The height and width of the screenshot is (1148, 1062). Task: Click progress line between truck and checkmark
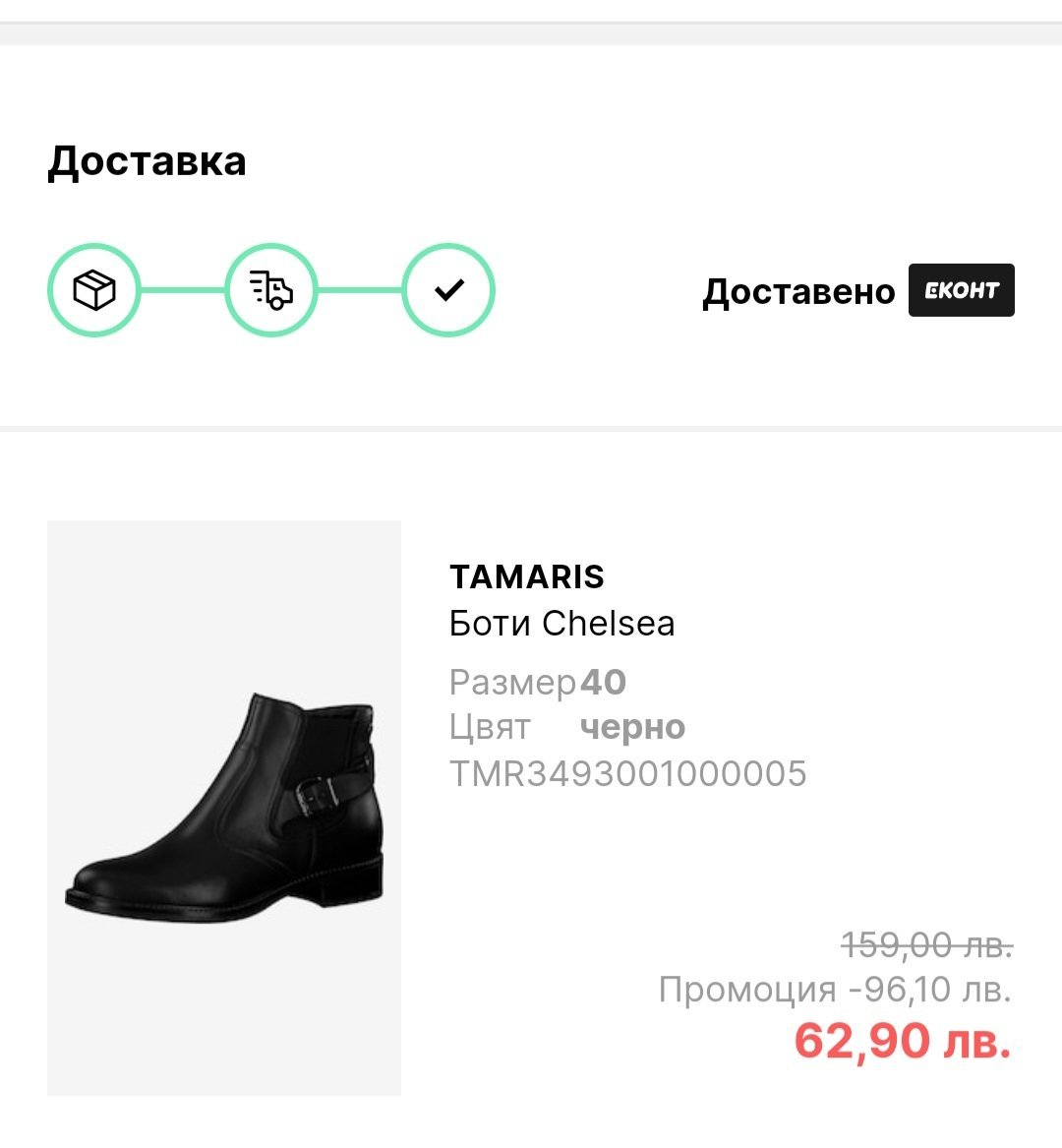[x=360, y=290]
